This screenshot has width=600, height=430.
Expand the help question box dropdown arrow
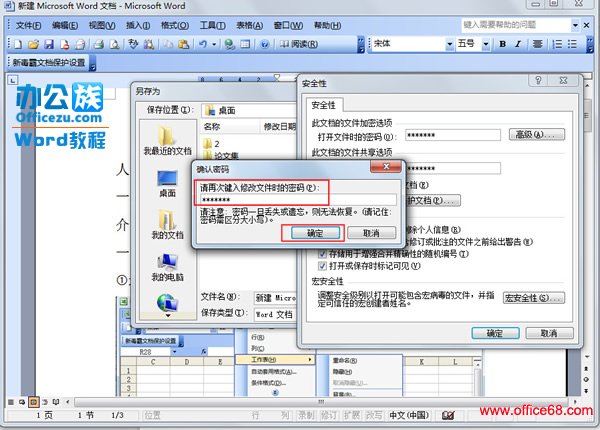(575, 25)
